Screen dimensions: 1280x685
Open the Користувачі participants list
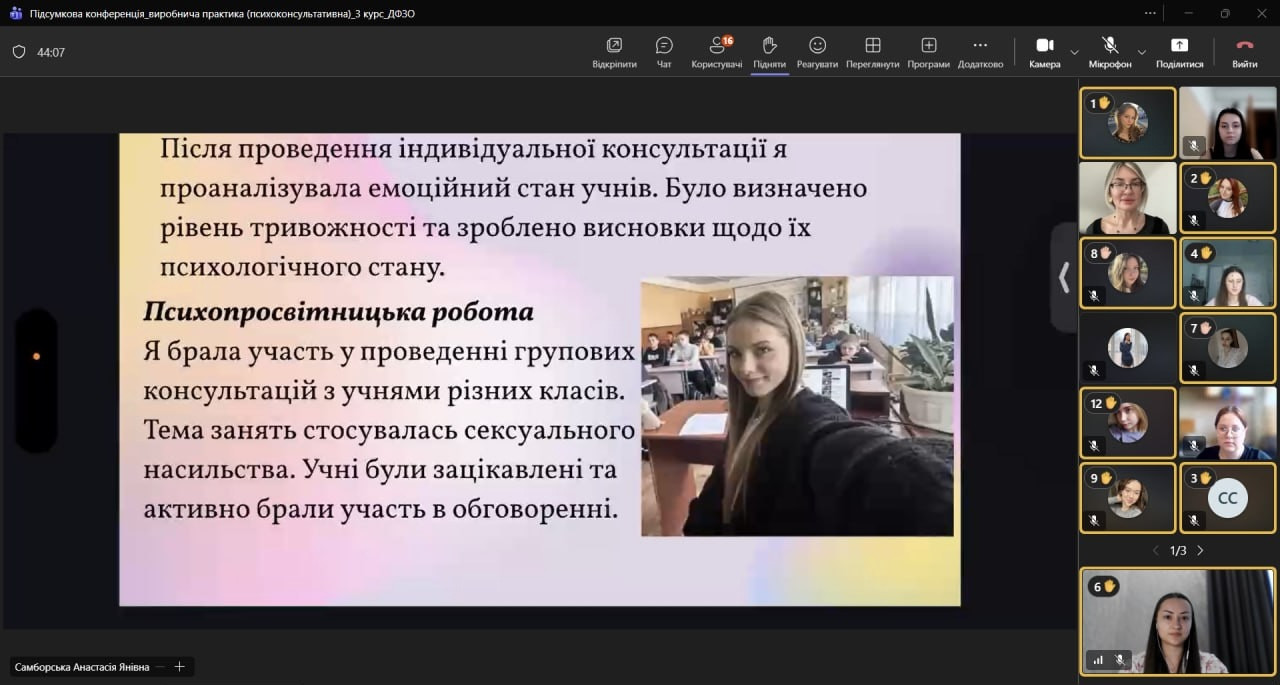click(716, 52)
